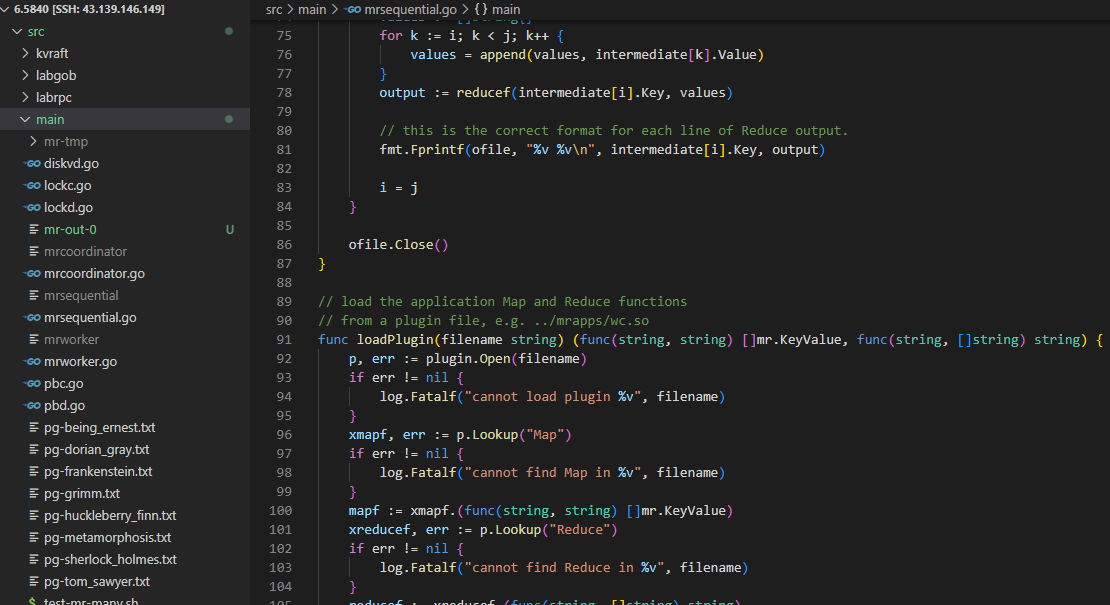Open pg-frankenstein.txt file
The width and height of the screenshot is (1110, 605).
98,471
